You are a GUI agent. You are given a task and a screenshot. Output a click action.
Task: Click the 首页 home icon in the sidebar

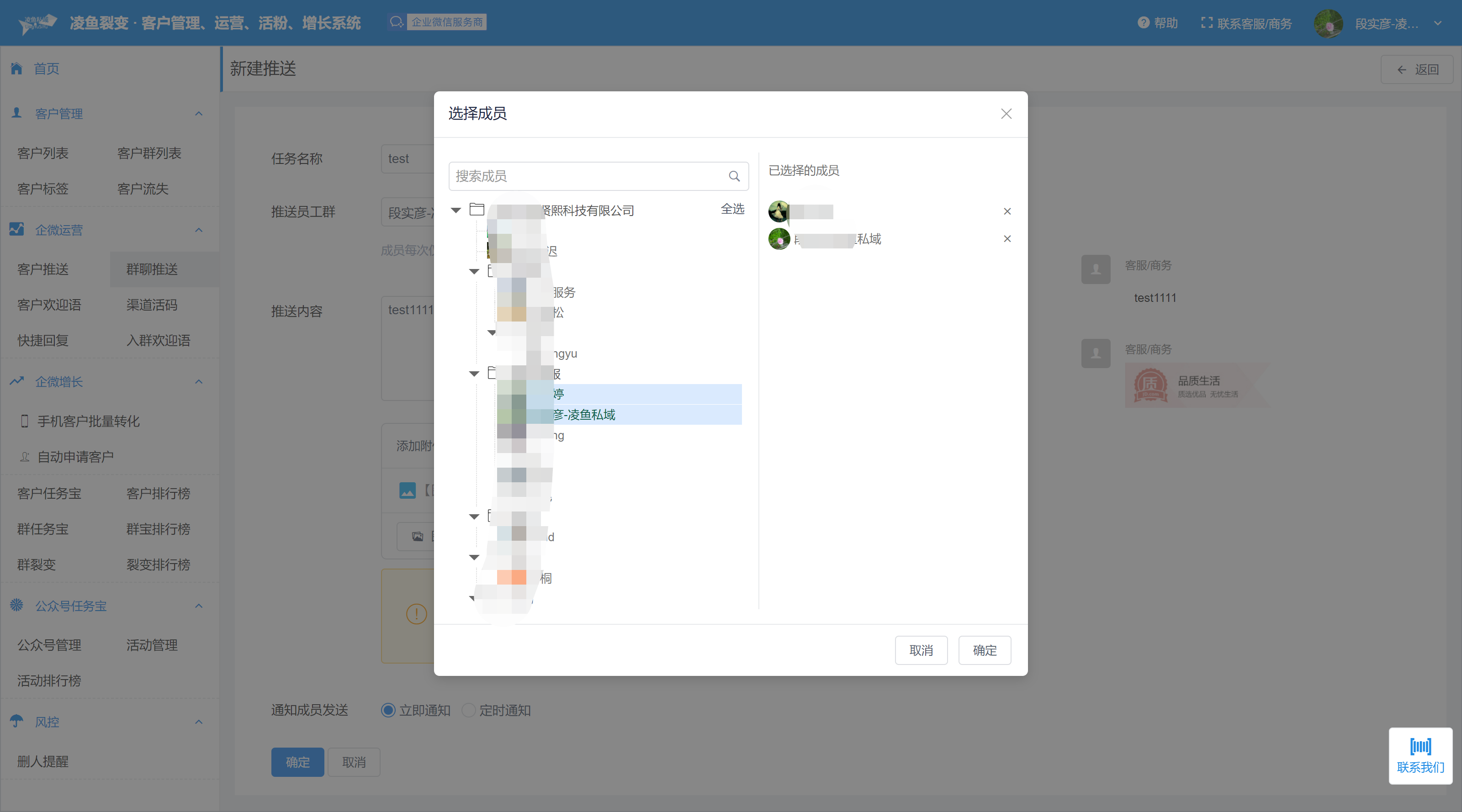coord(16,69)
